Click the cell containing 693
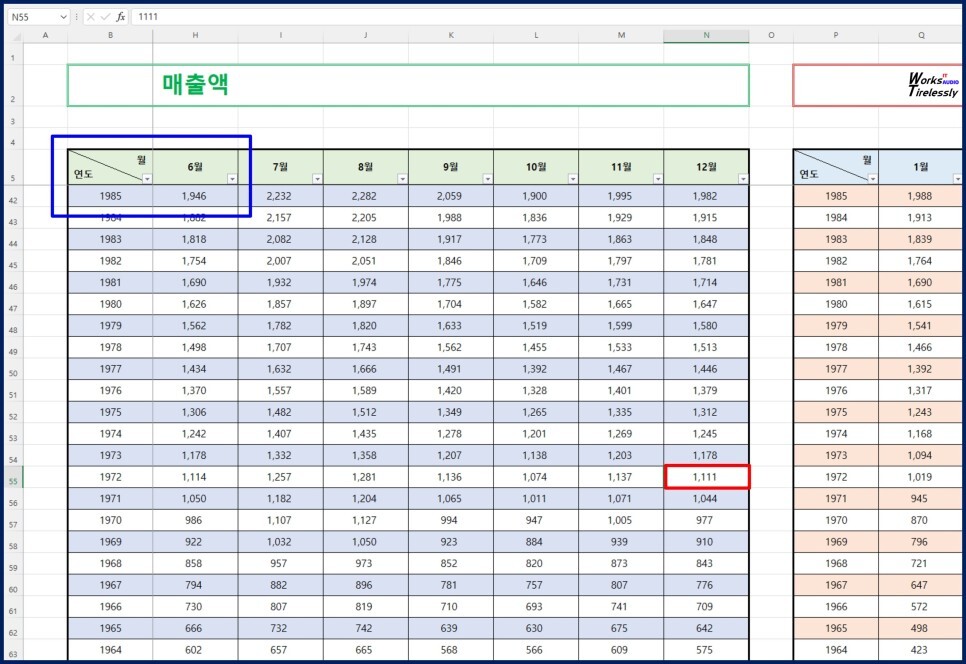Screen dimensions: 966x664 point(535,607)
